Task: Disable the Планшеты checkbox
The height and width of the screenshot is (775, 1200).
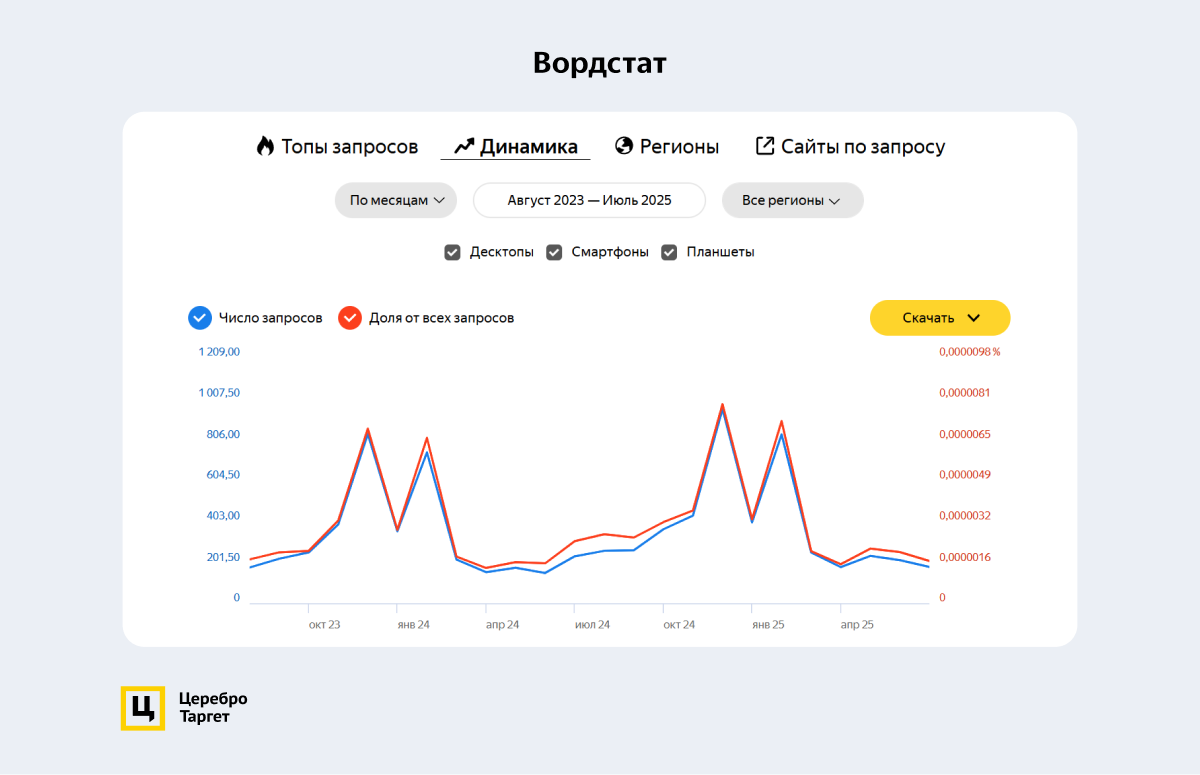Action: pyautogui.click(x=669, y=252)
